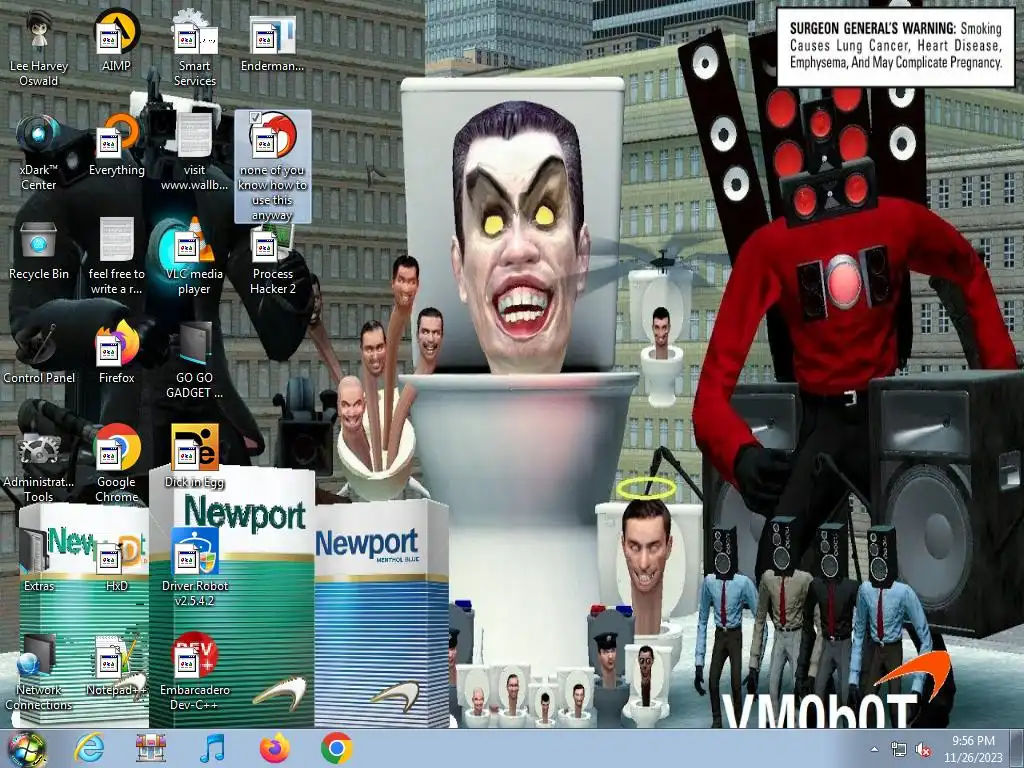Tick the checkbox on the selected desktop icon

(x=255, y=118)
